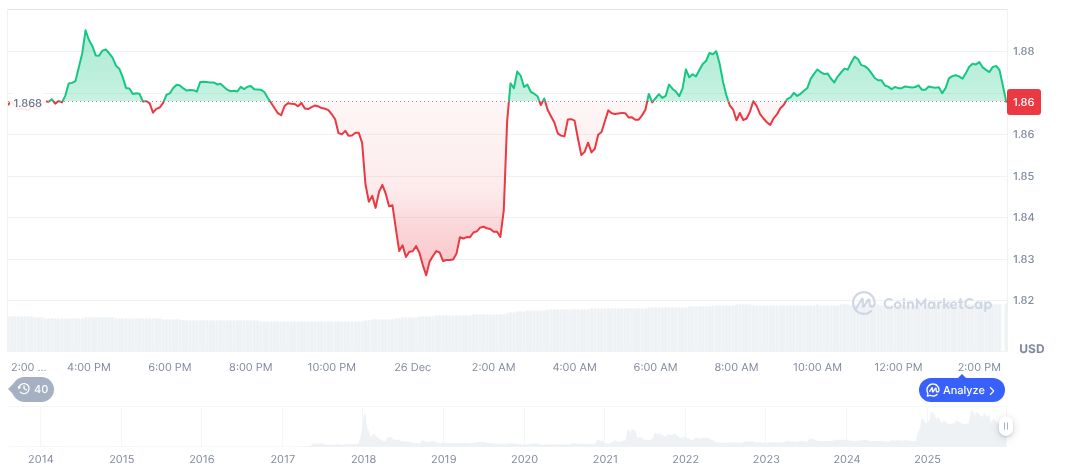Image resolution: width=1072 pixels, height=470 pixels.
Task: Click the red 1.86 current price tag
Action: [1024, 102]
